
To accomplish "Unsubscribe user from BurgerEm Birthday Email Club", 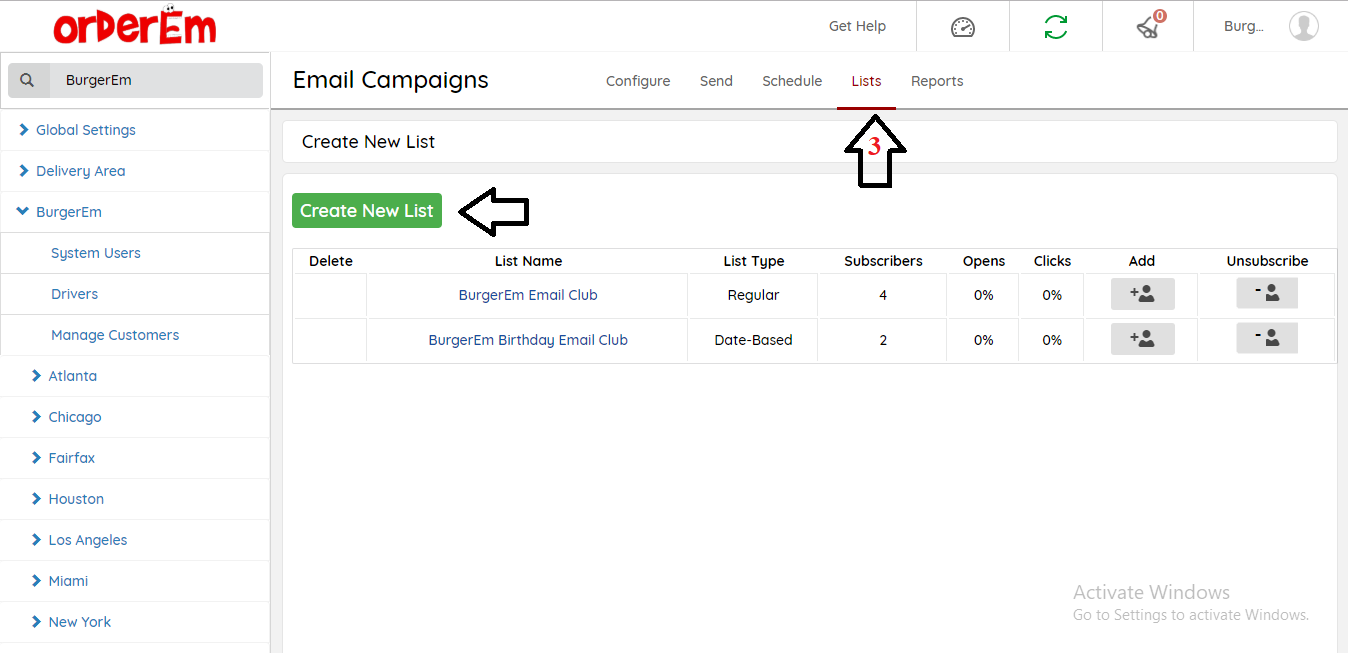I will point(1266,339).
